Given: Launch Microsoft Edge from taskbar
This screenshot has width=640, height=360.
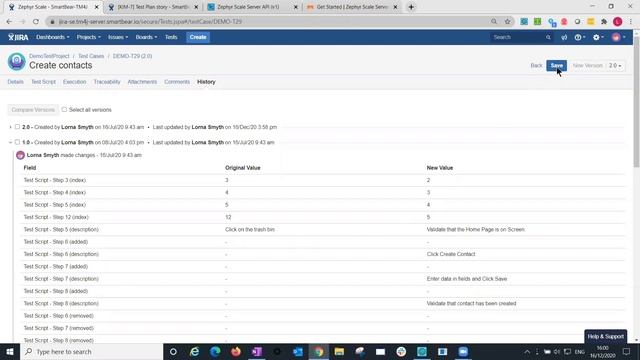Looking at the screenshot, I should (x=215, y=351).
